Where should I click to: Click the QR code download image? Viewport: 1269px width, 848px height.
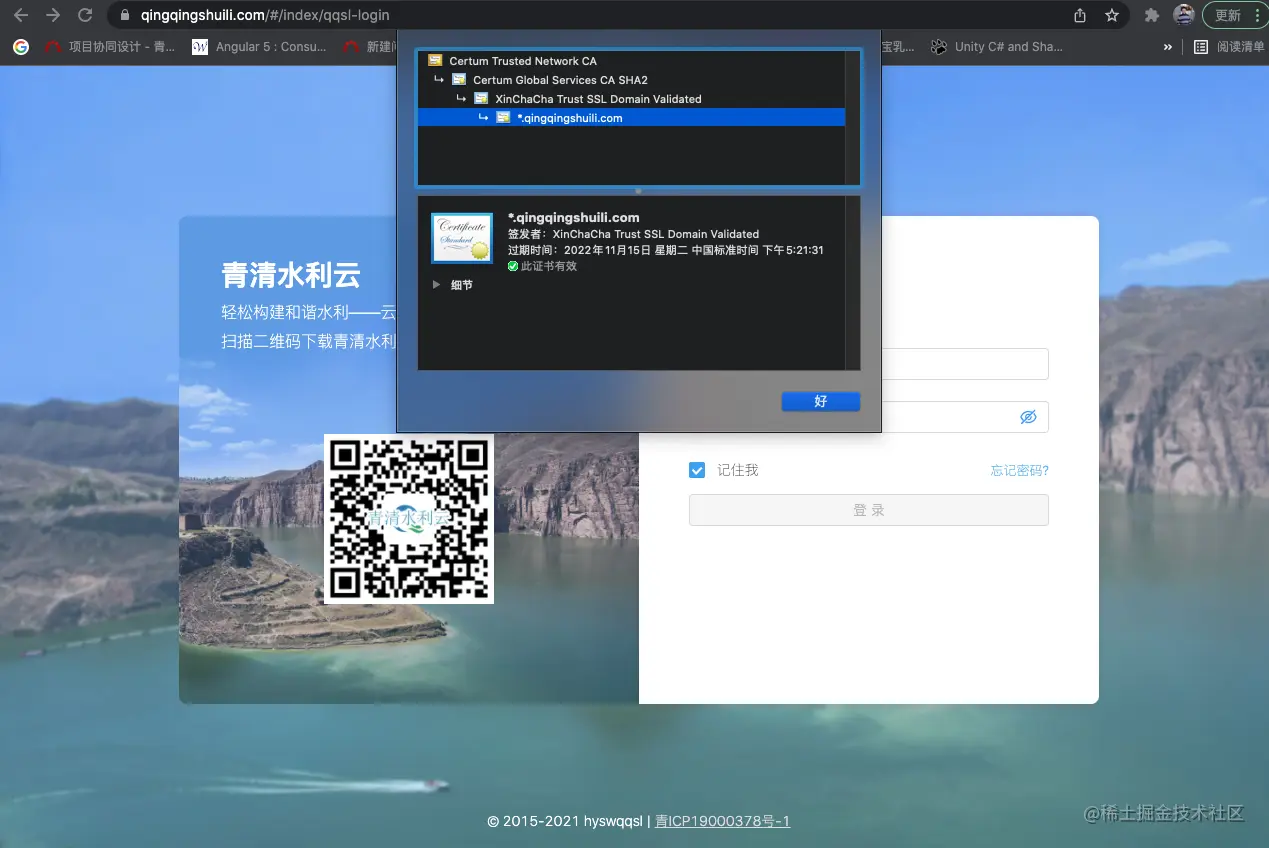409,519
